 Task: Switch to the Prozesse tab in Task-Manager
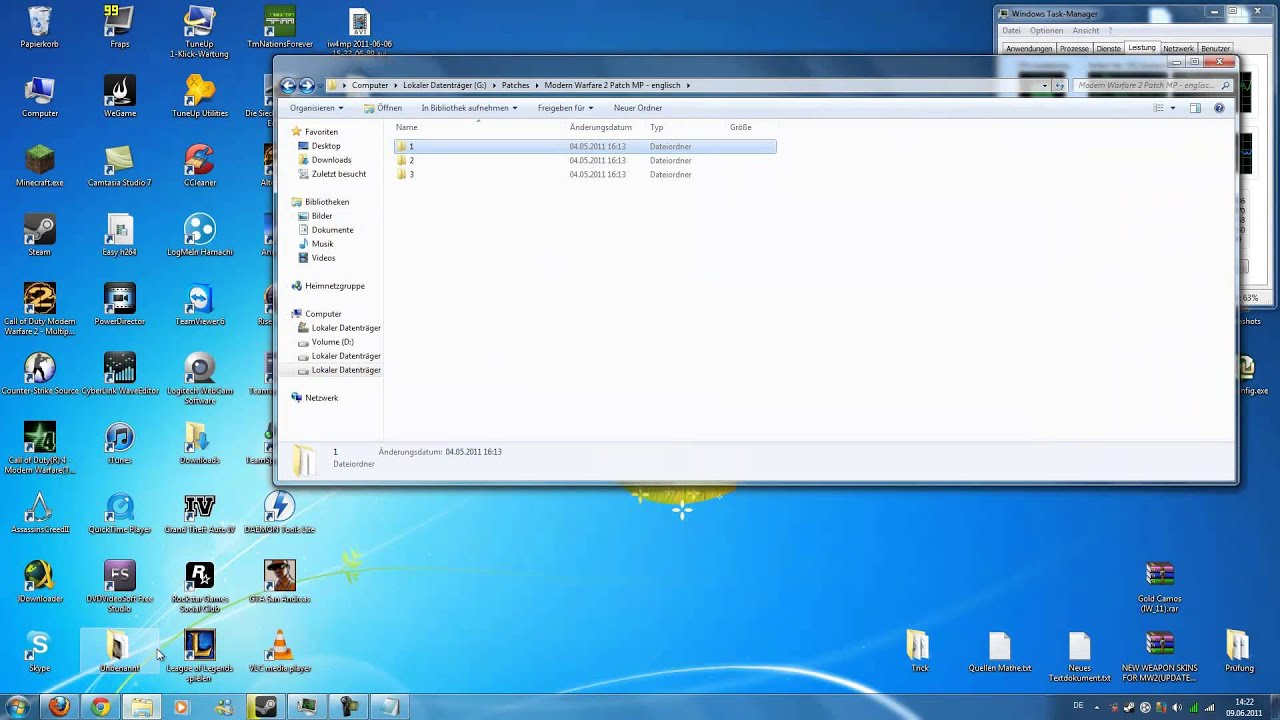point(1074,47)
